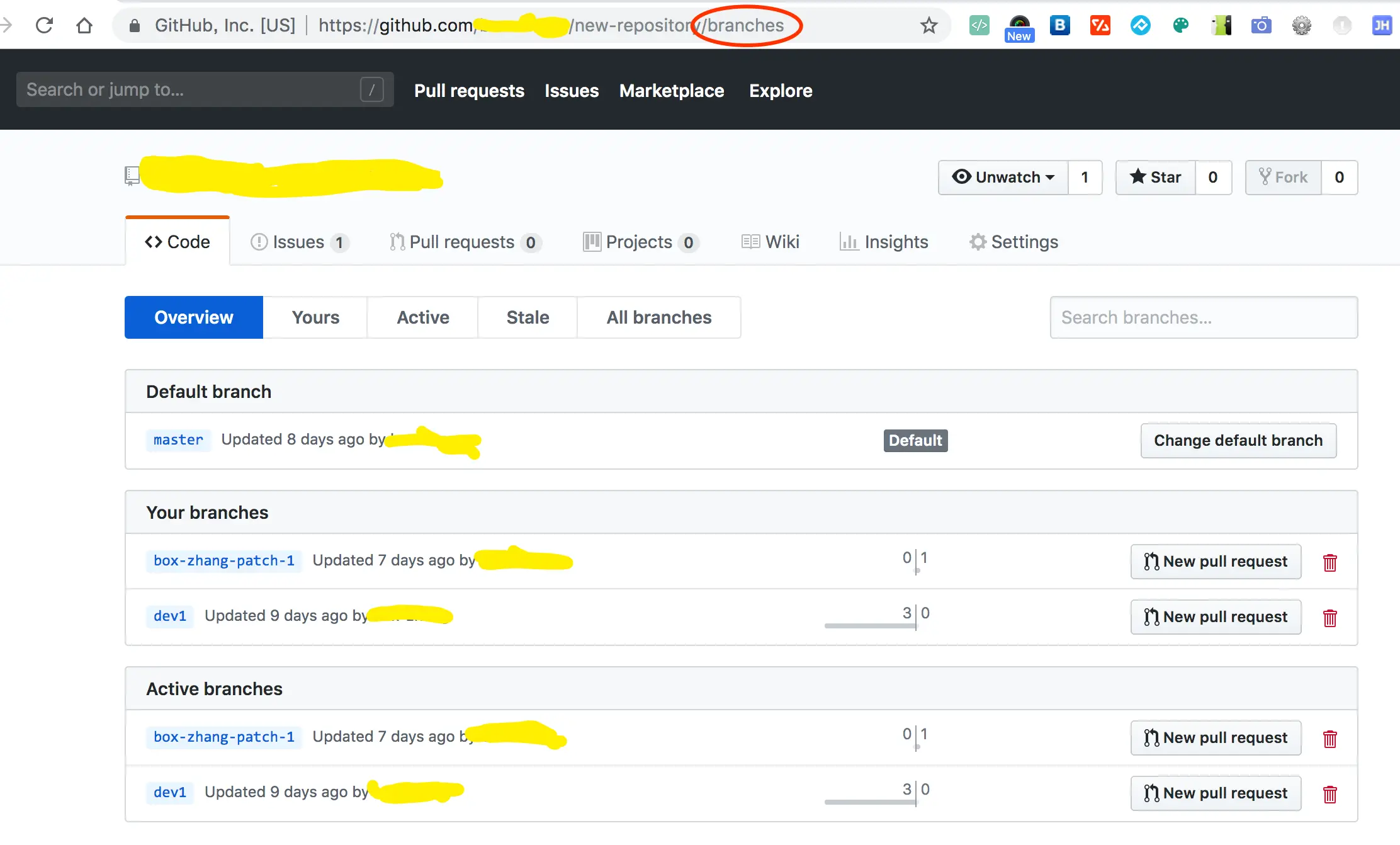
Task: Go to browser home icon
Action: [84, 26]
